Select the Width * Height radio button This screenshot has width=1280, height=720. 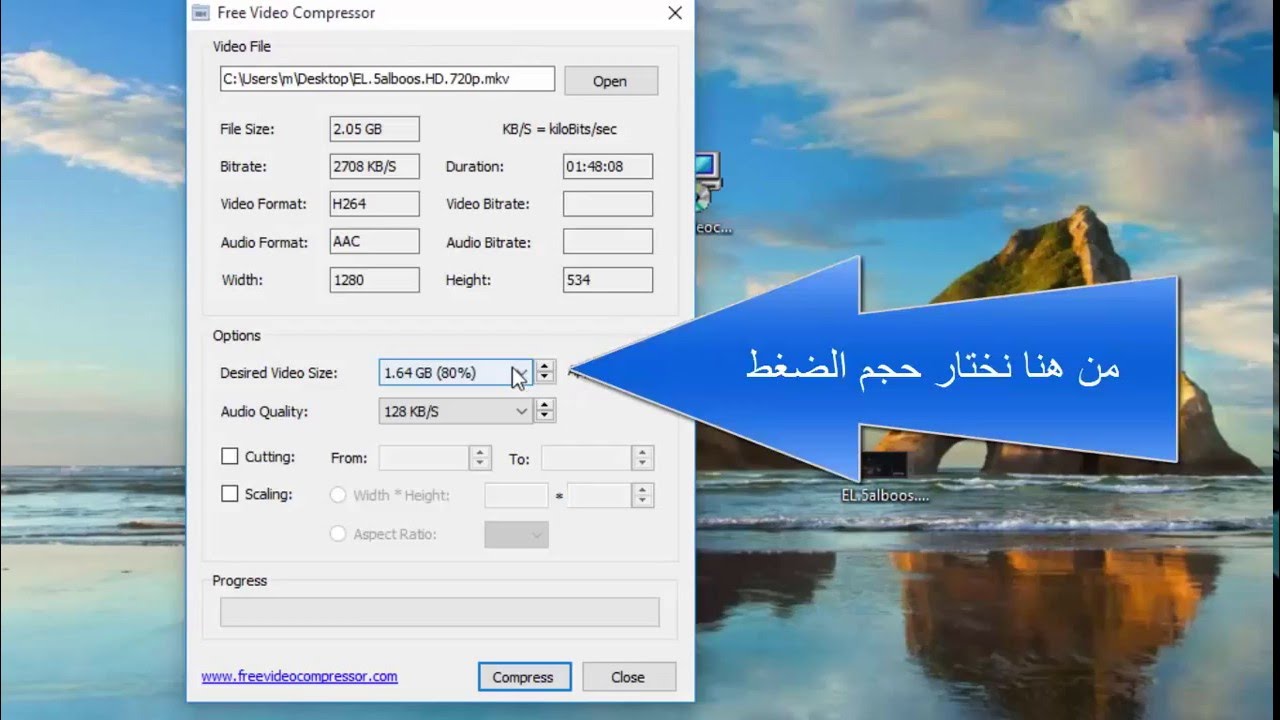338,494
